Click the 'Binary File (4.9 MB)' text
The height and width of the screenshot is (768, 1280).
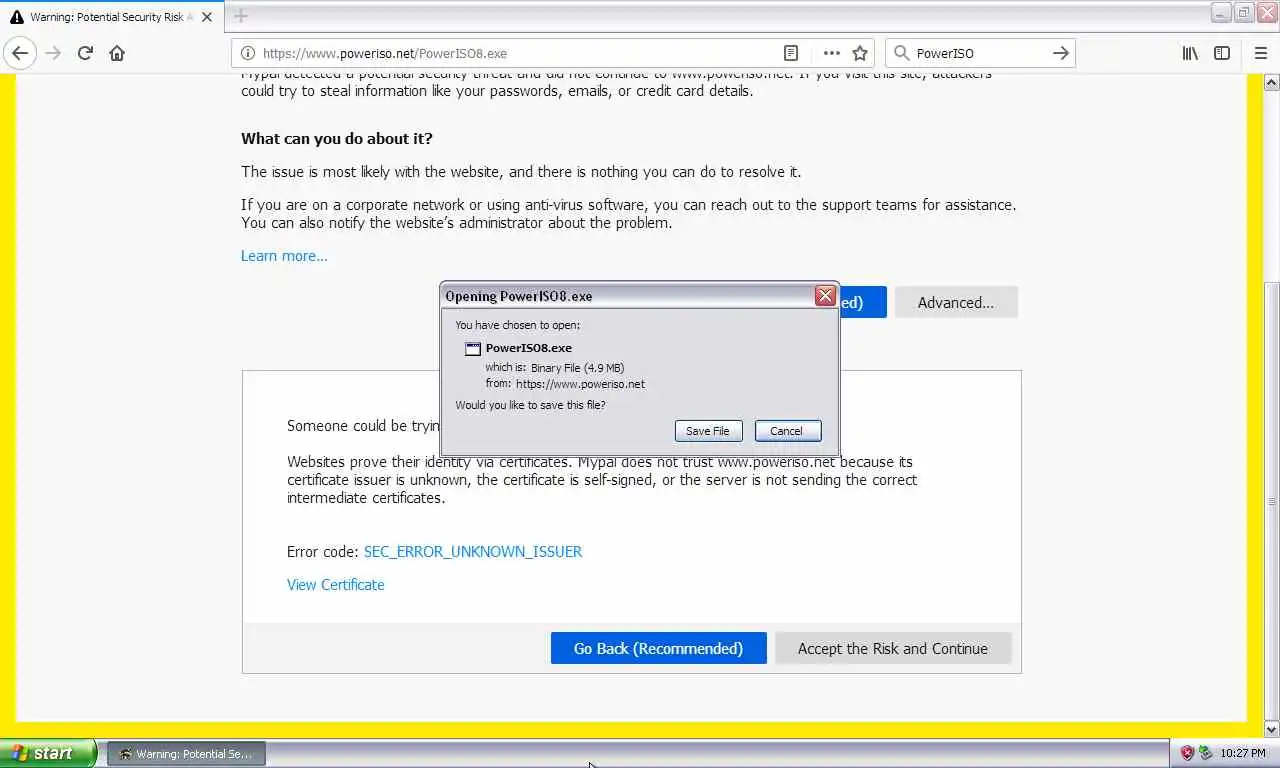tap(577, 368)
